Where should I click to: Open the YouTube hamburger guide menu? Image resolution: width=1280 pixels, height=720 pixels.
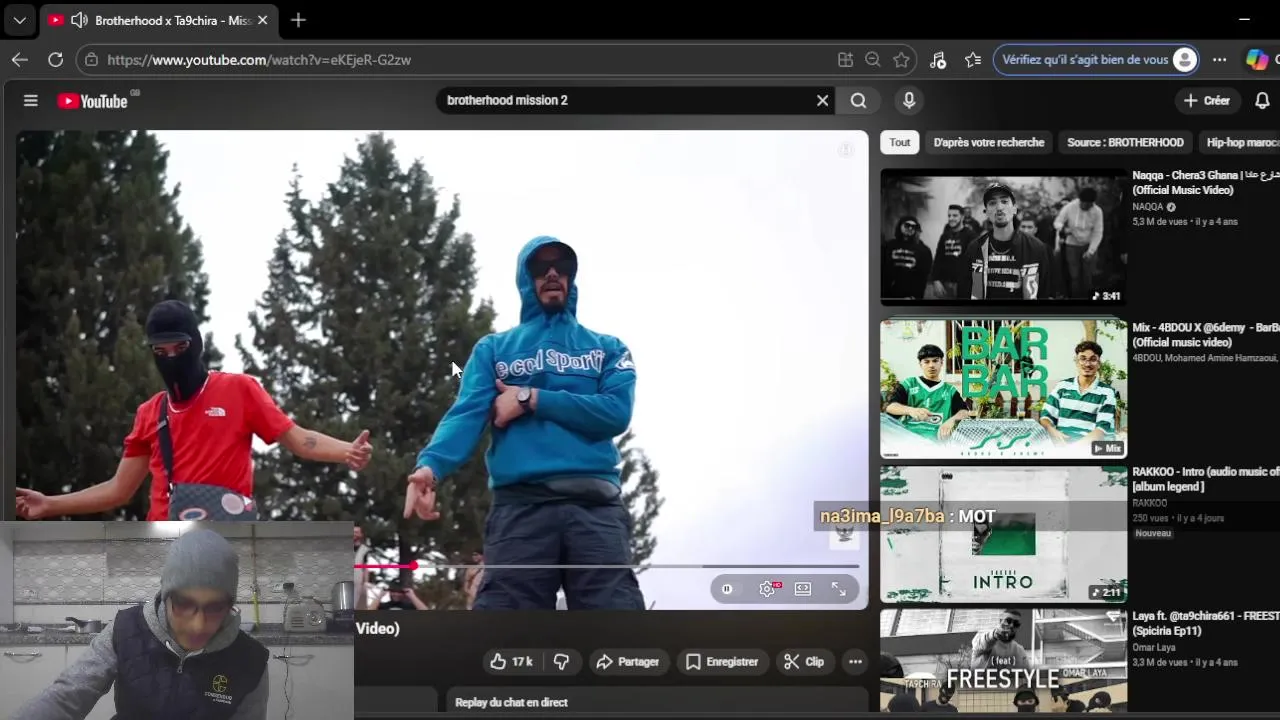coord(31,100)
